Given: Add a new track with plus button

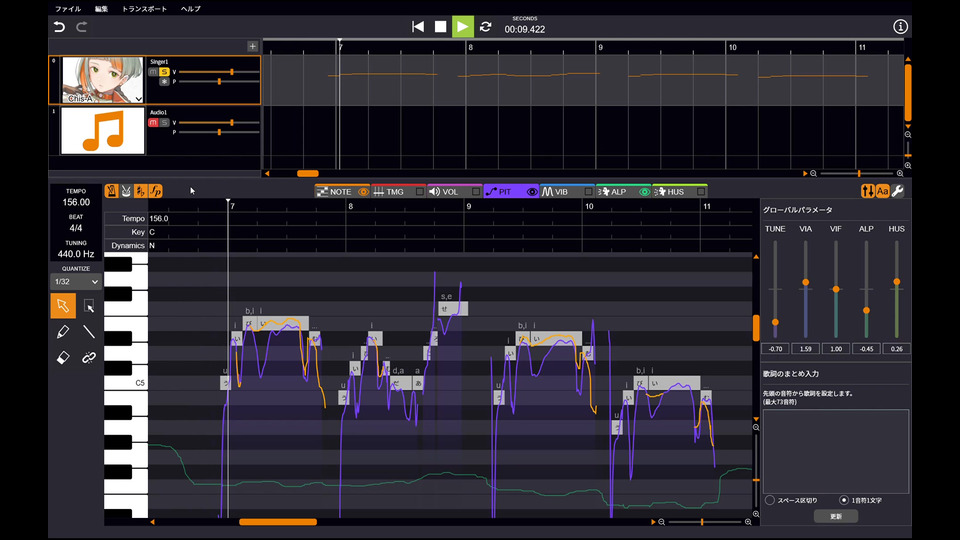Looking at the screenshot, I should point(252,46).
